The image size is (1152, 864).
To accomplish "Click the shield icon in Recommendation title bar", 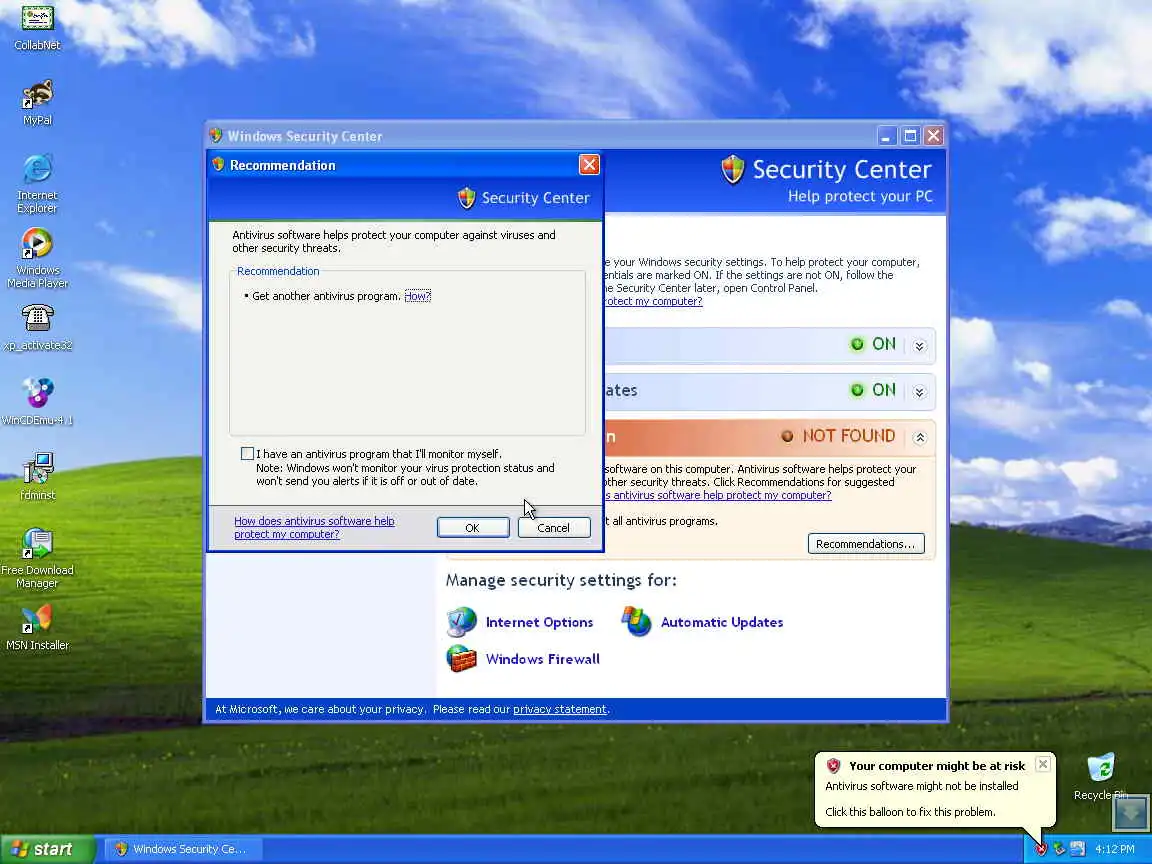I will pyautogui.click(x=218, y=165).
